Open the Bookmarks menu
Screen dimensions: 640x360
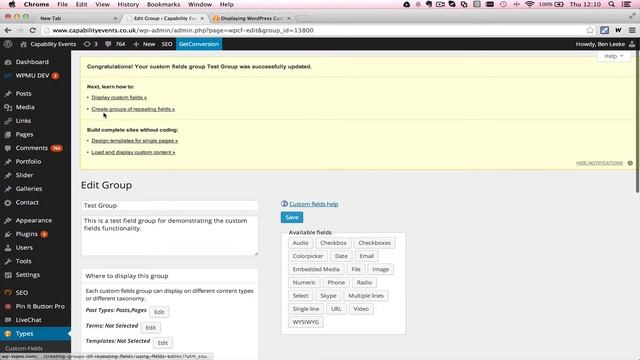point(163,4)
